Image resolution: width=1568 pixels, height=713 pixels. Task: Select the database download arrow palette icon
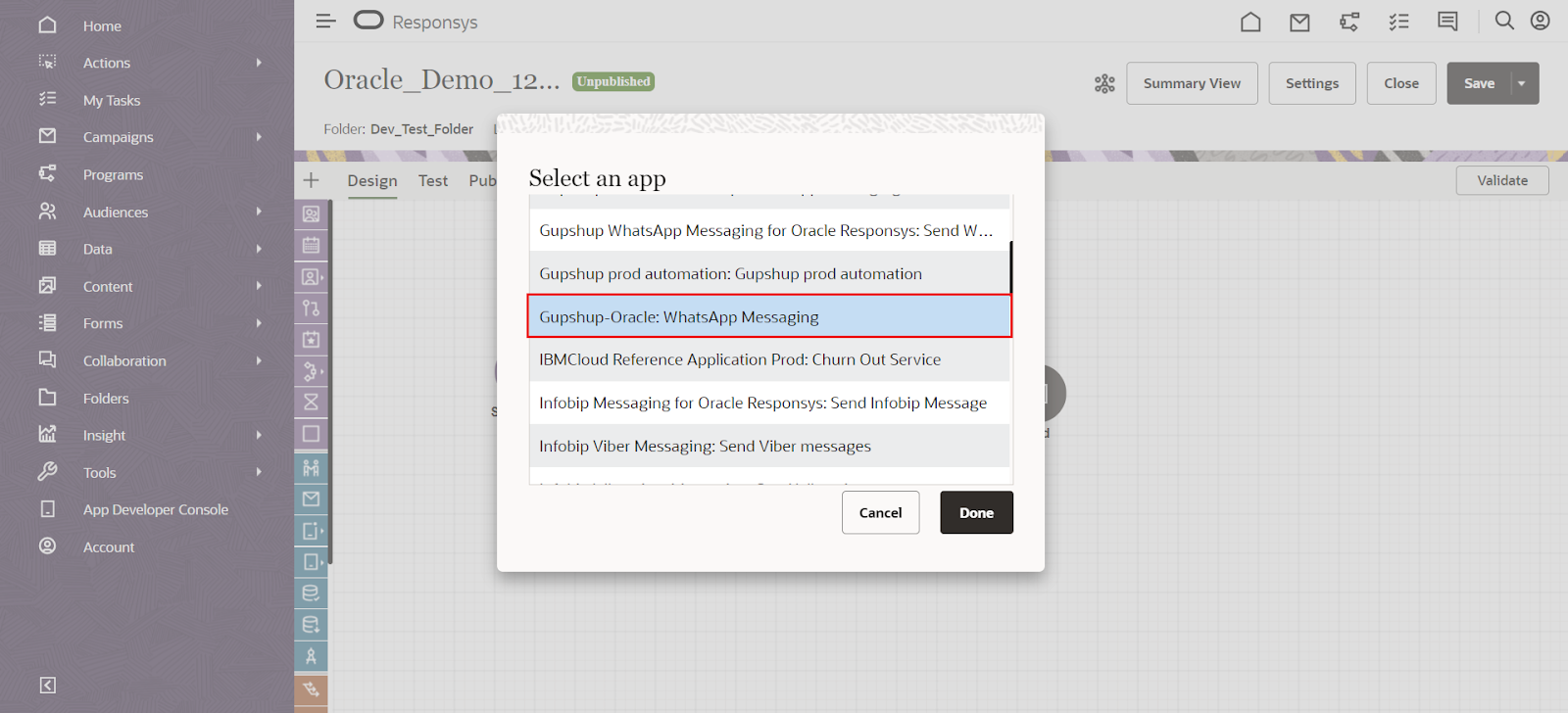[311, 624]
